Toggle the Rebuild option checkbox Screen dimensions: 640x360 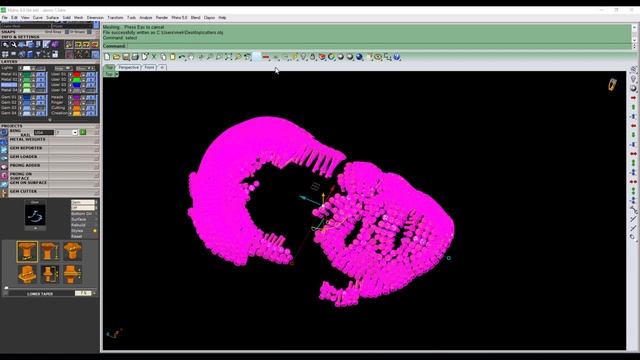click(96, 225)
